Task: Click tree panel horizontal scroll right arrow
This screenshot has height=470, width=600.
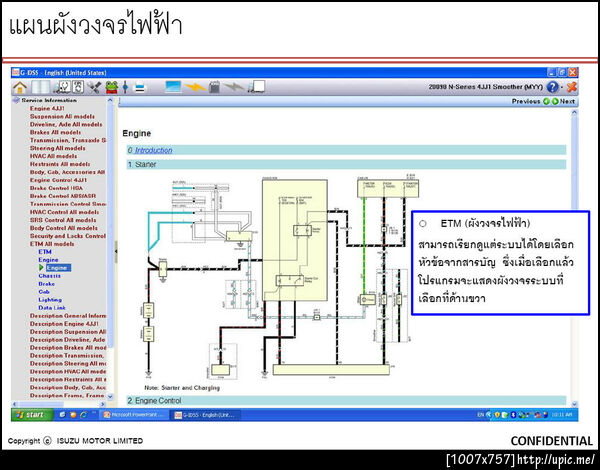Action: pos(103,404)
